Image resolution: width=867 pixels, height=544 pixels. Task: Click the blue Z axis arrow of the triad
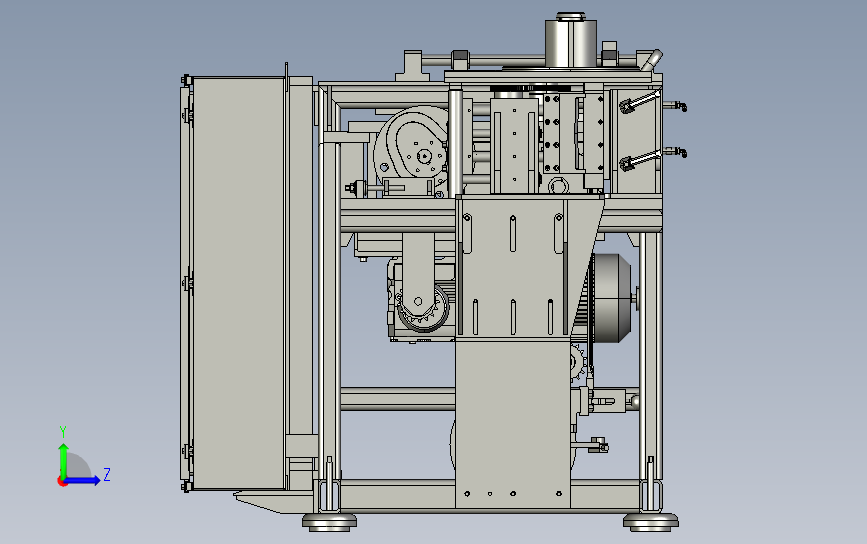pos(84,480)
